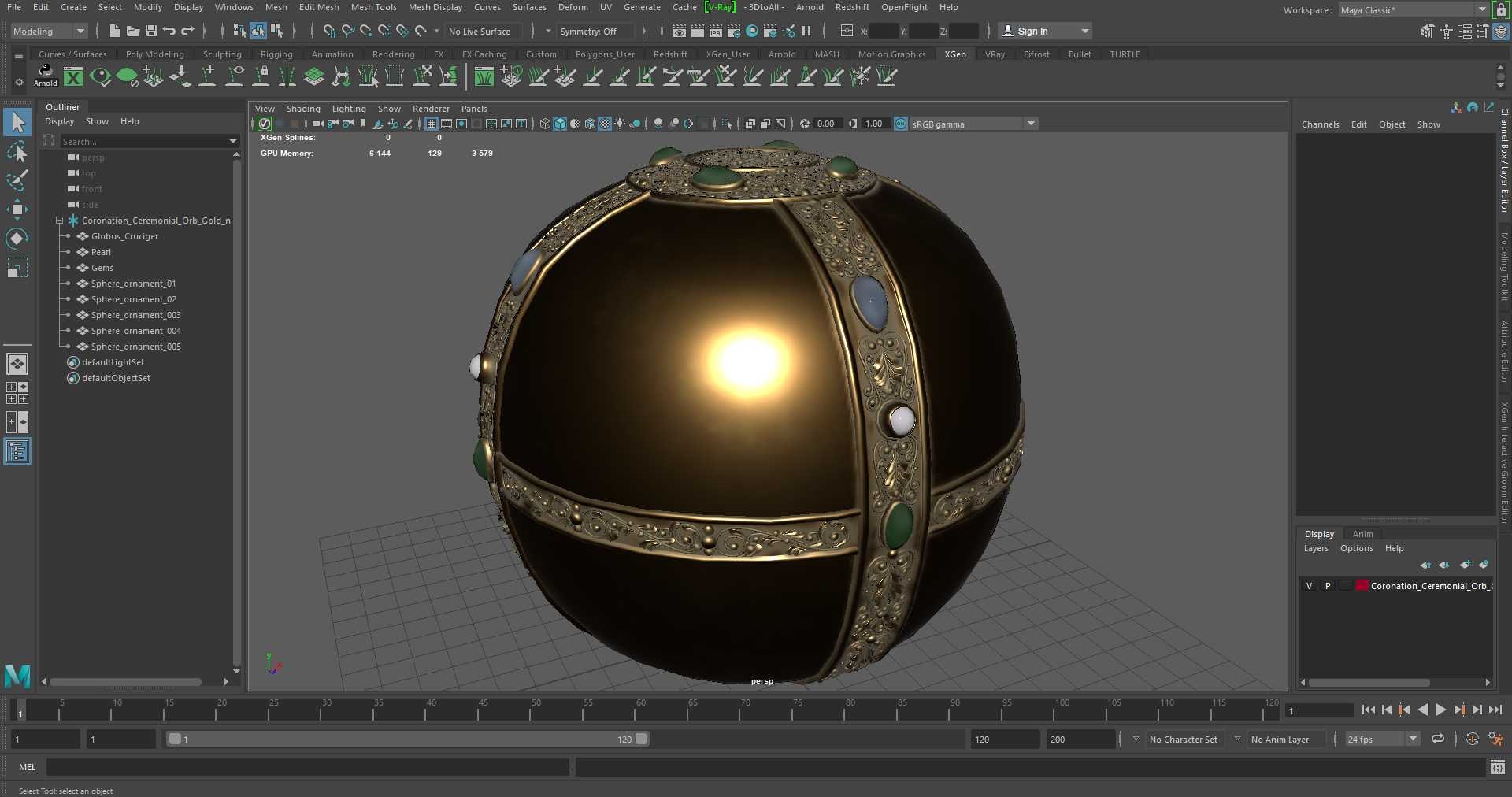Open the viewport Shading menu
The width and height of the screenshot is (1512, 797).
tap(303, 109)
